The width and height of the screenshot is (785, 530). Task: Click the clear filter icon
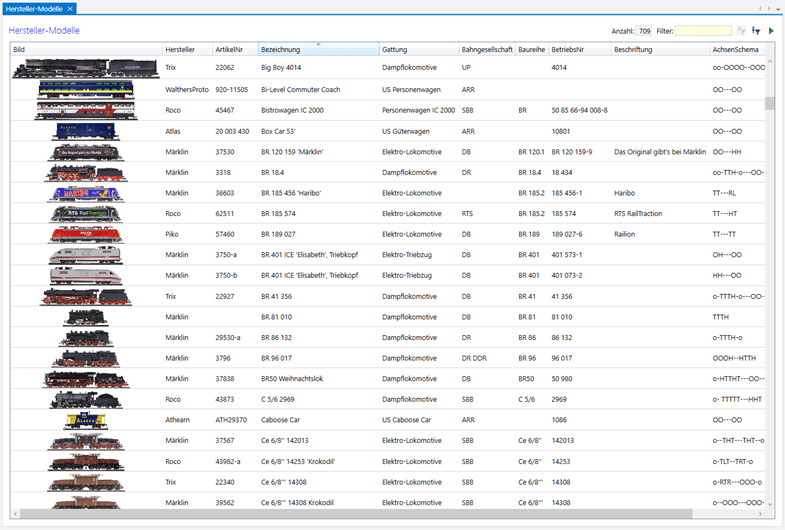(741, 31)
